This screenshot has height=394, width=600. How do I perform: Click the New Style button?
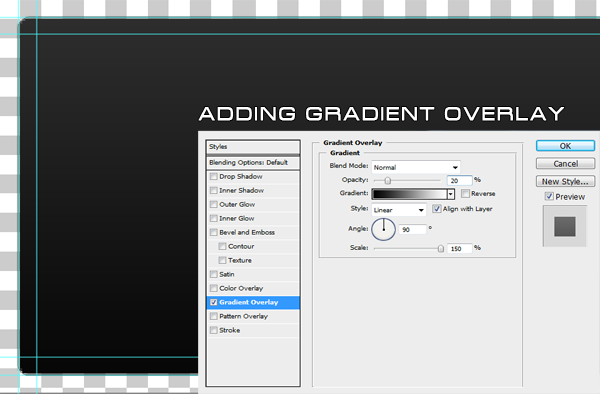click(x=565, y=181)
